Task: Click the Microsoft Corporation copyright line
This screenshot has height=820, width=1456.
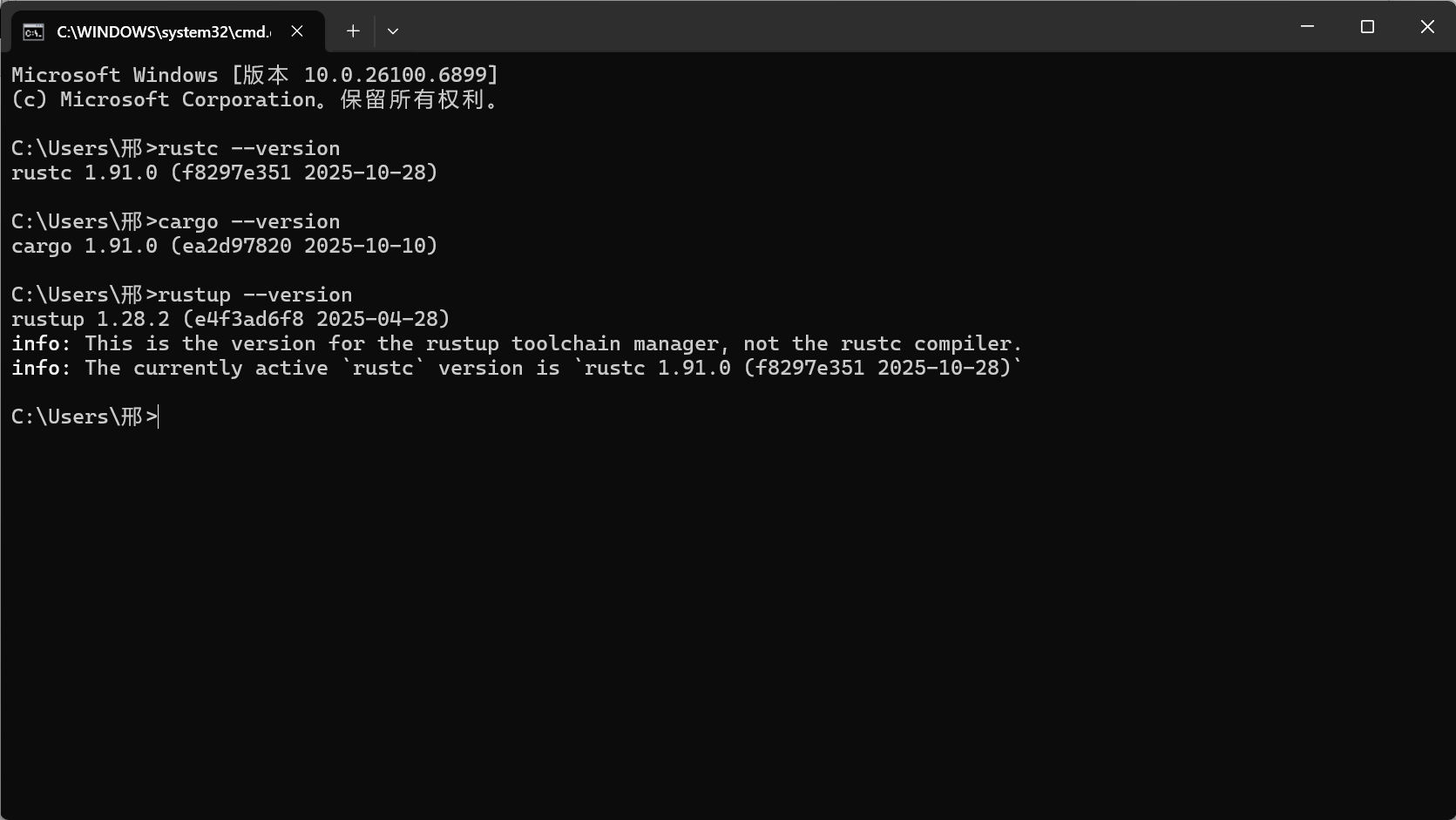Action: [254, 99]
